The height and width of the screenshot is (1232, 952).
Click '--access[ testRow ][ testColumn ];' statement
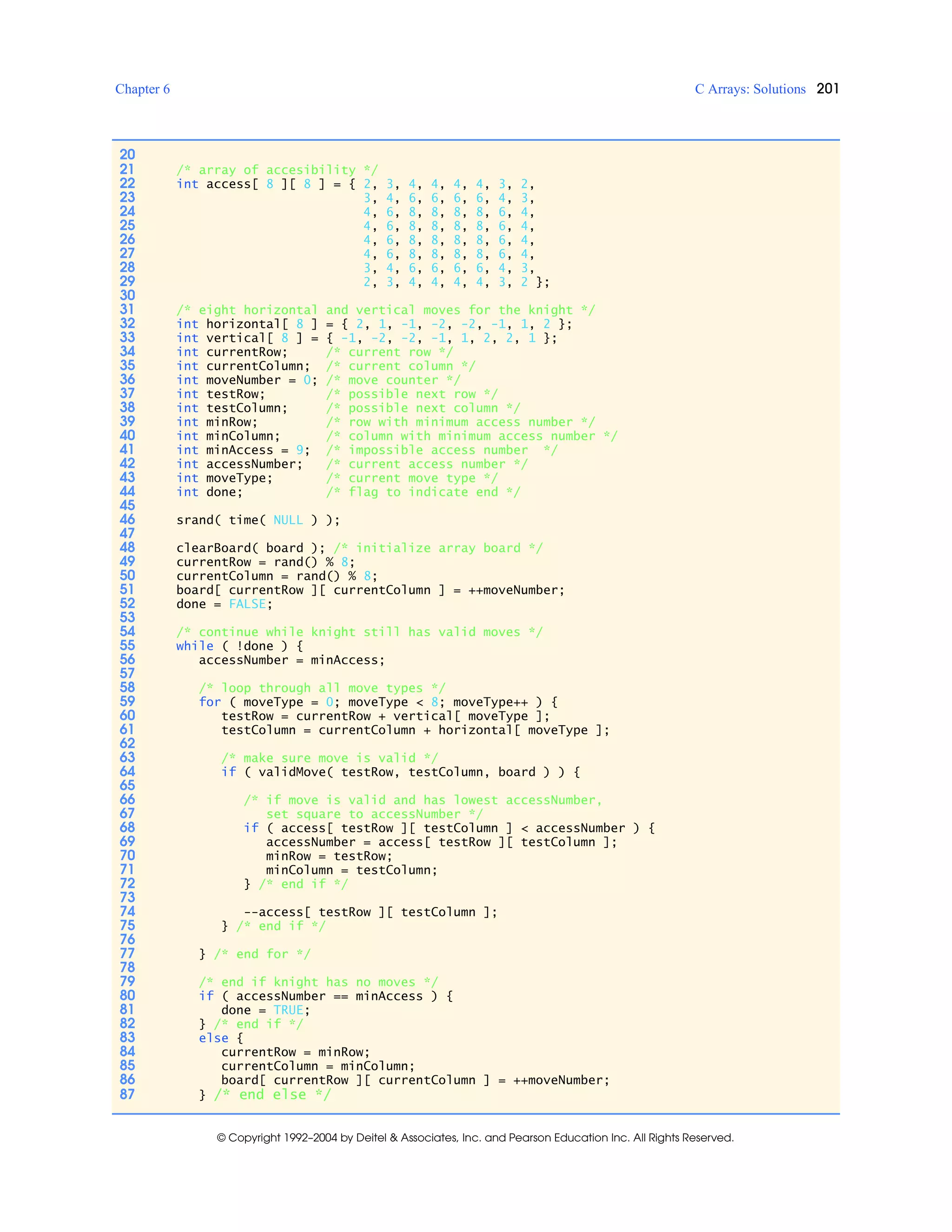(370, 912)
